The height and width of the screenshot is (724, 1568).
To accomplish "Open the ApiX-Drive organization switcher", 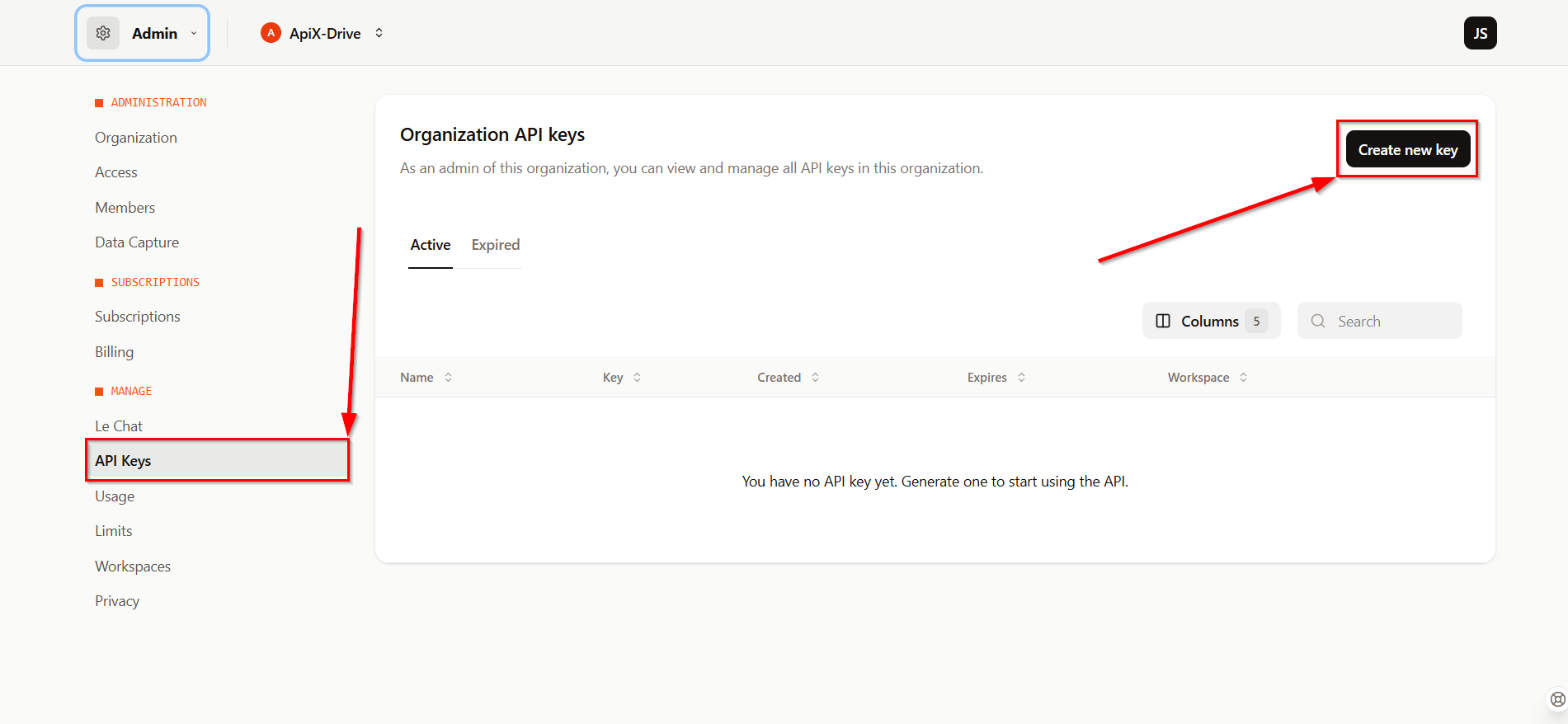I will (x=379, y=33).
